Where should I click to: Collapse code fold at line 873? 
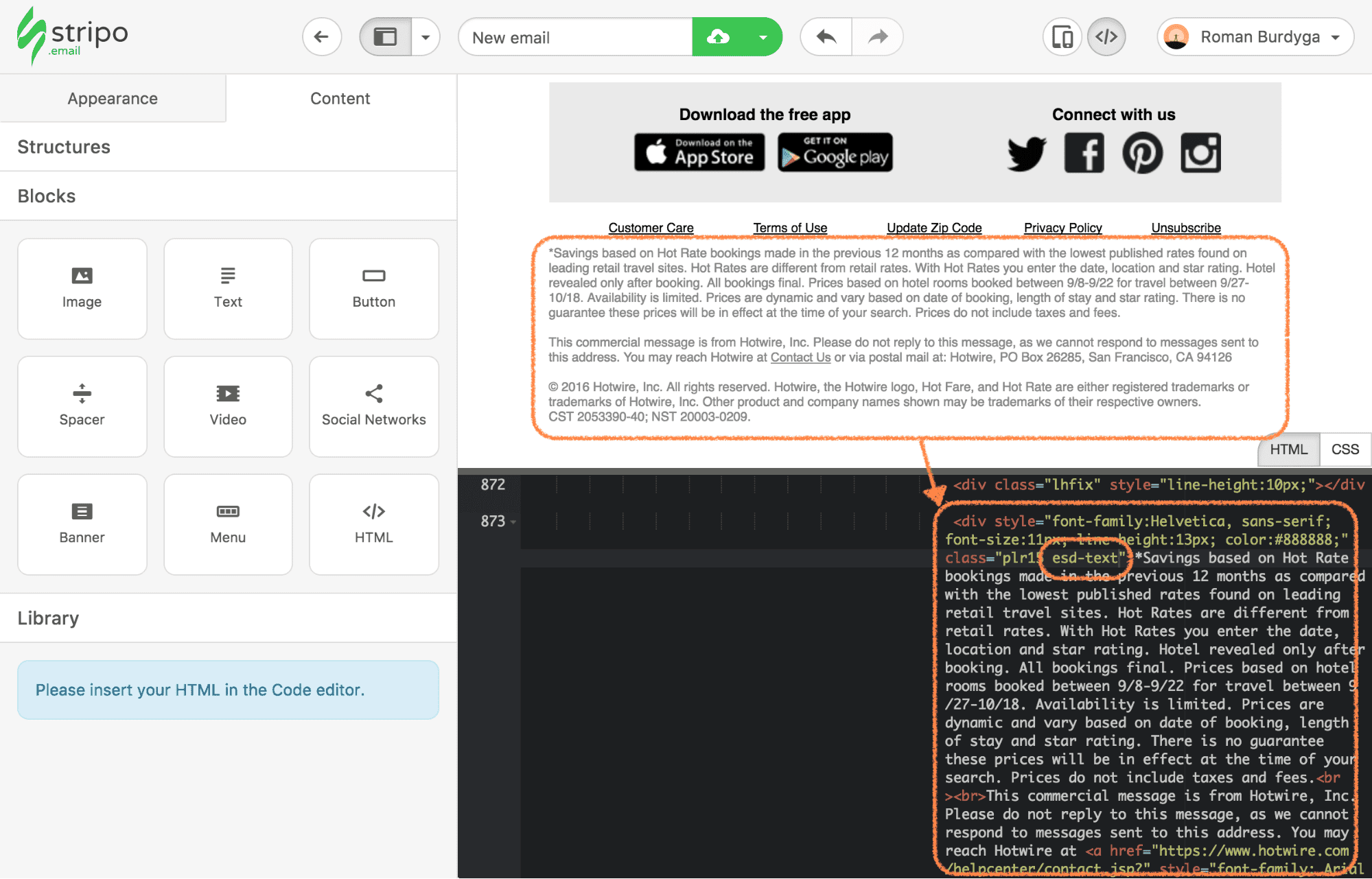pyautogui.click(x=511, y=521)
